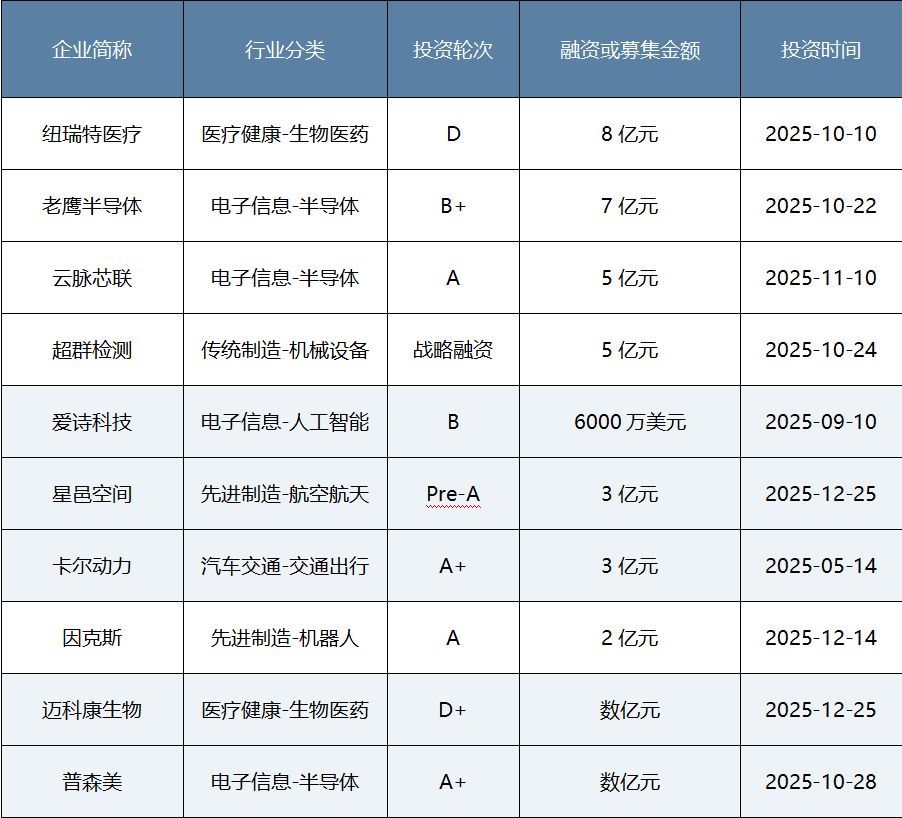
Task: Click the 数亿元 amount for 普森美
Action: pos(628,782)
